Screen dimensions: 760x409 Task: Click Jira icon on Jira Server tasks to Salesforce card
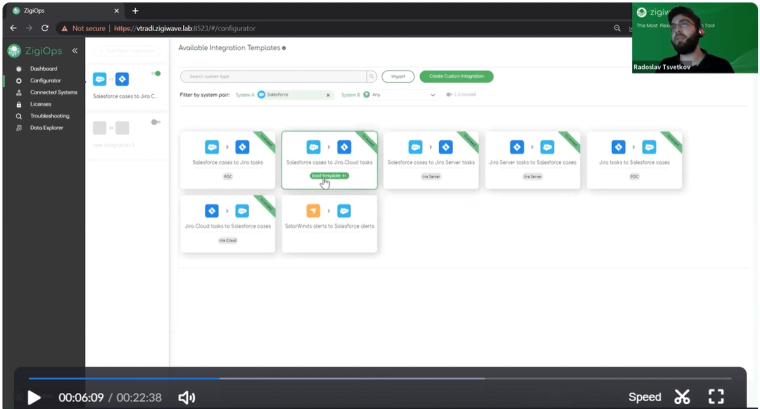click(517, 147)
